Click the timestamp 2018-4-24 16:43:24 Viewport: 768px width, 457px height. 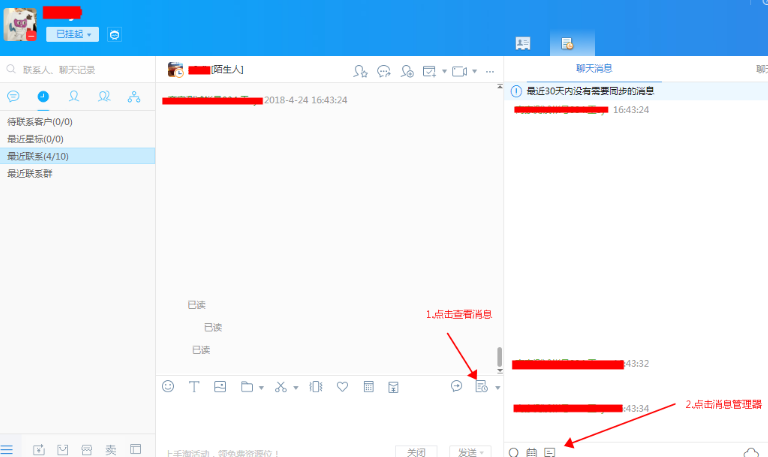coord(306,100)
